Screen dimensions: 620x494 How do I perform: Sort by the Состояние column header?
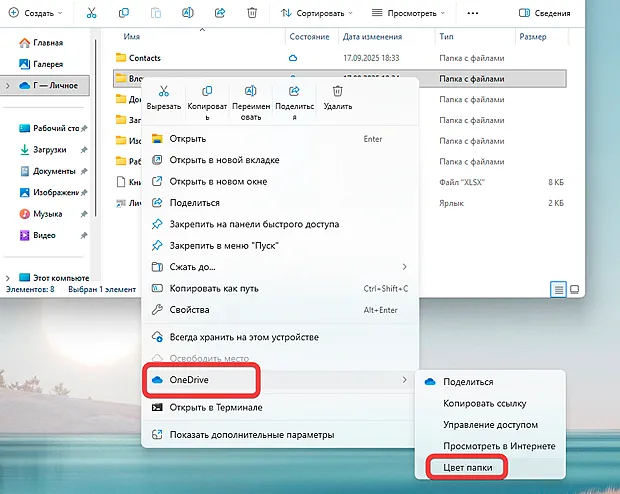click(309, 36)
